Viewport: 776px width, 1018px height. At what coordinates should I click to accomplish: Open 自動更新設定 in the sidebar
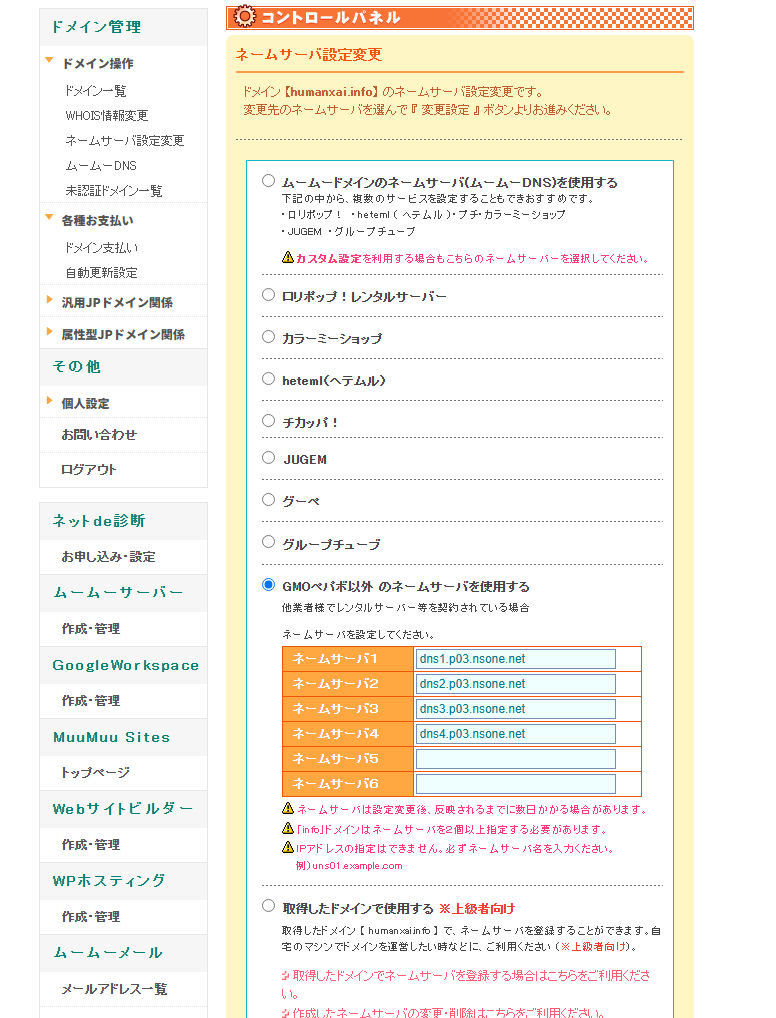[x=101, y=272]
